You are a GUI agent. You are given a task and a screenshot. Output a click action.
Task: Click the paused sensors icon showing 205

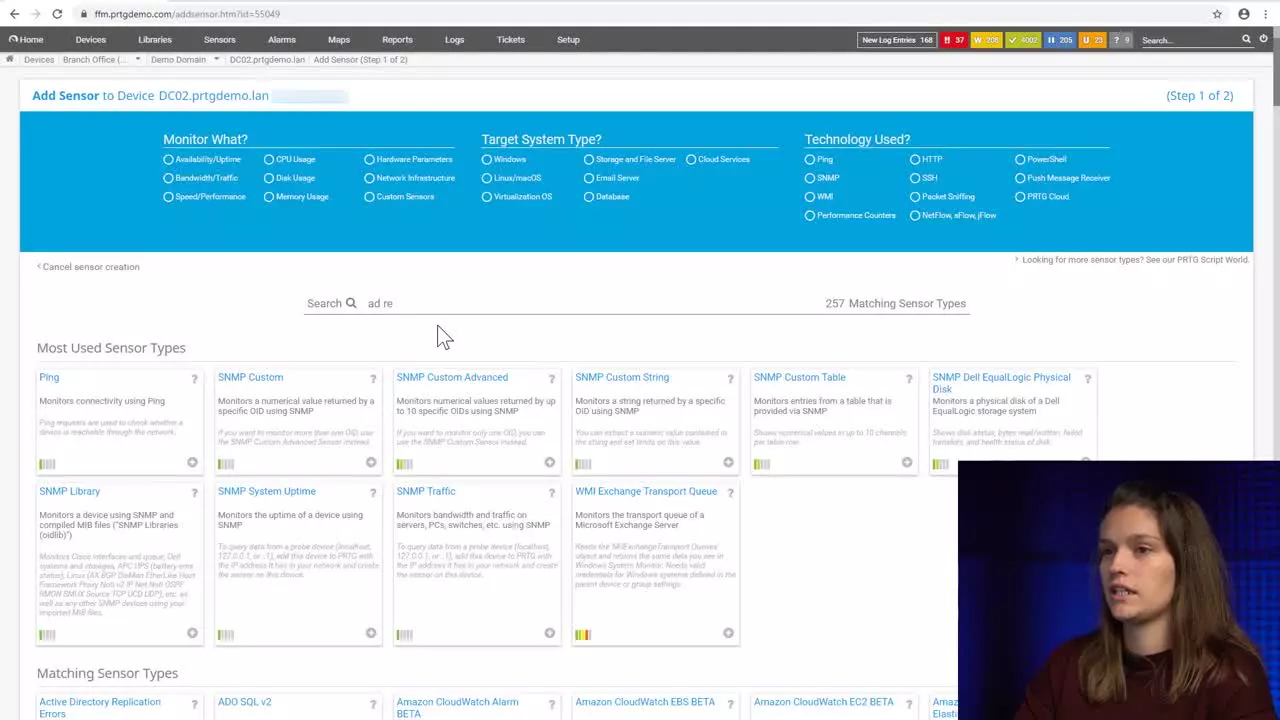click(x=1063, y=40)
